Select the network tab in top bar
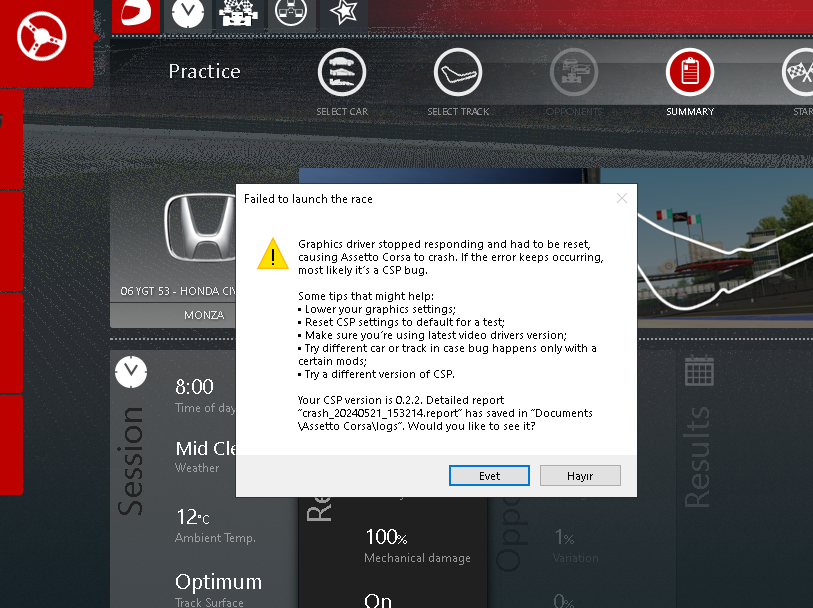The width and height of the screenshot is (813, 608). tap(291, 14)
